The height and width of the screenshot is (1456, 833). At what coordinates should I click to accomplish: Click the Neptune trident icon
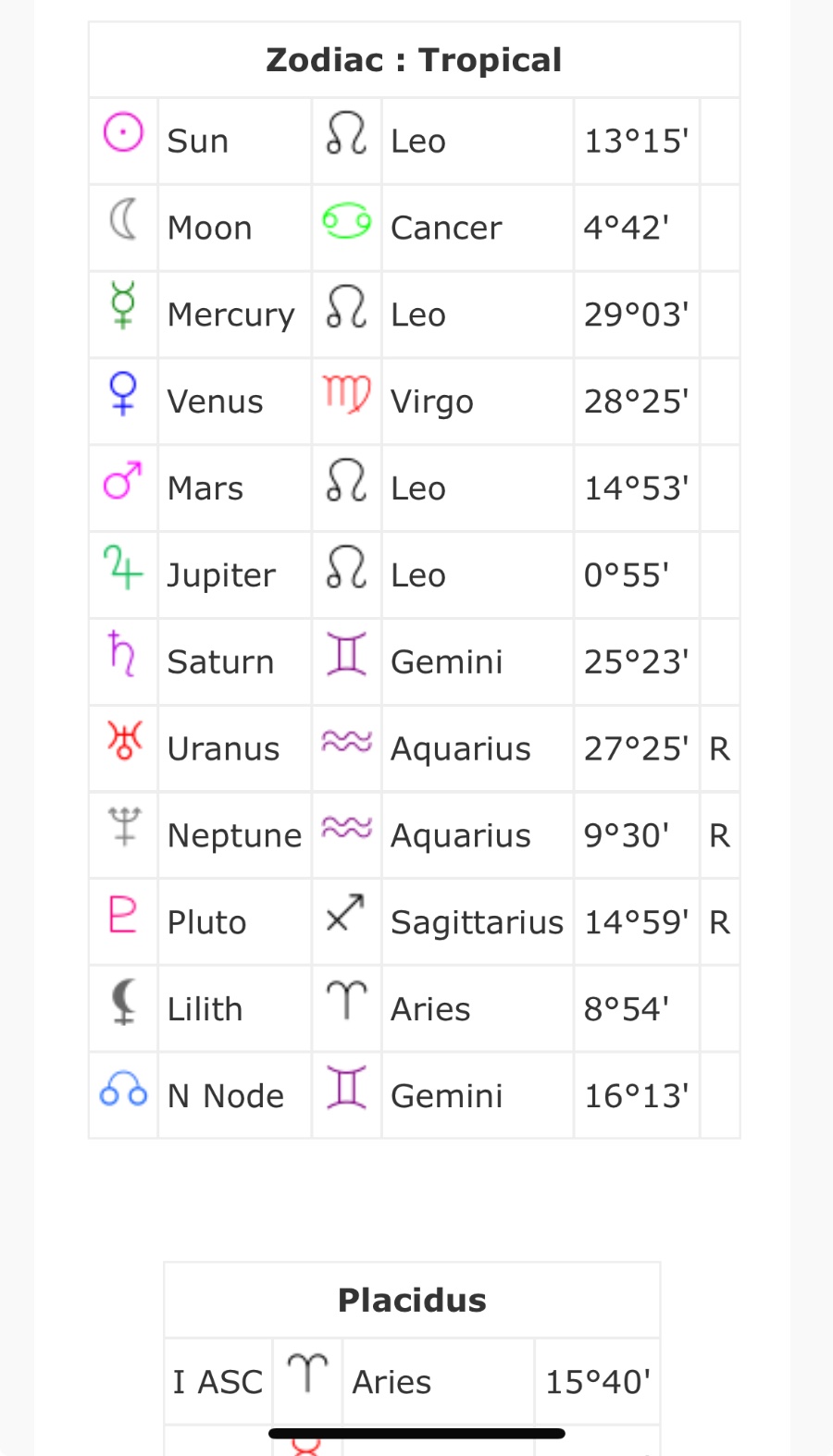(124, 826)
